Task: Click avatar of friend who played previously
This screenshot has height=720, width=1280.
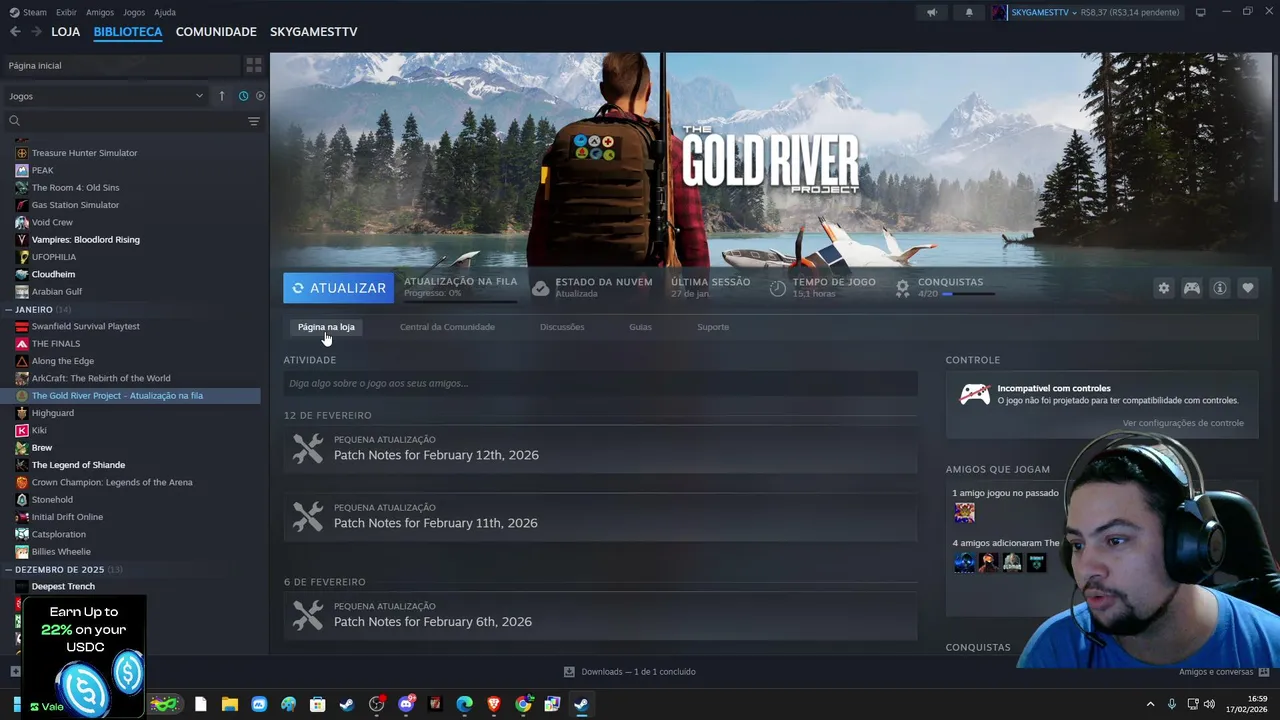Action: pyautogui.click(x=964, y=512)
